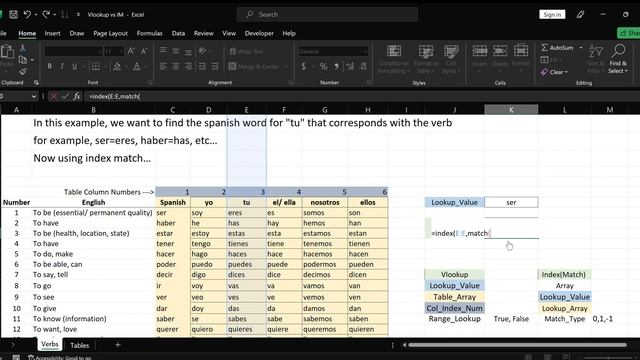Click the Undo arrow icon
Screen dimensions: 640x360
(x=27, y=14)
